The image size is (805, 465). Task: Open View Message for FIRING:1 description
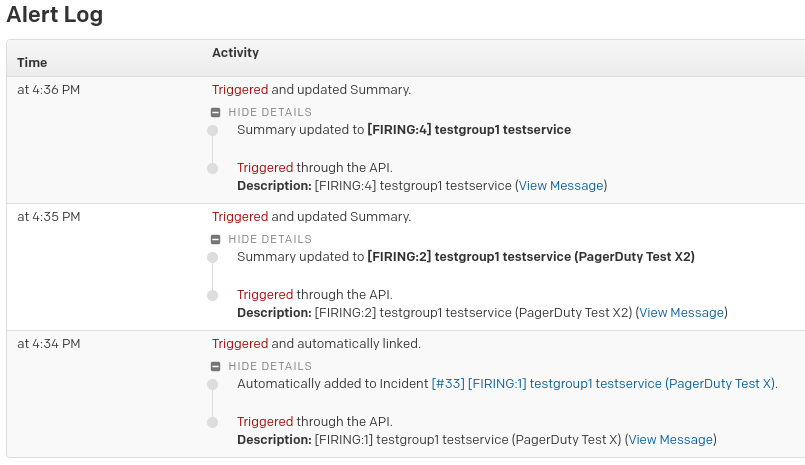[671, 440]
